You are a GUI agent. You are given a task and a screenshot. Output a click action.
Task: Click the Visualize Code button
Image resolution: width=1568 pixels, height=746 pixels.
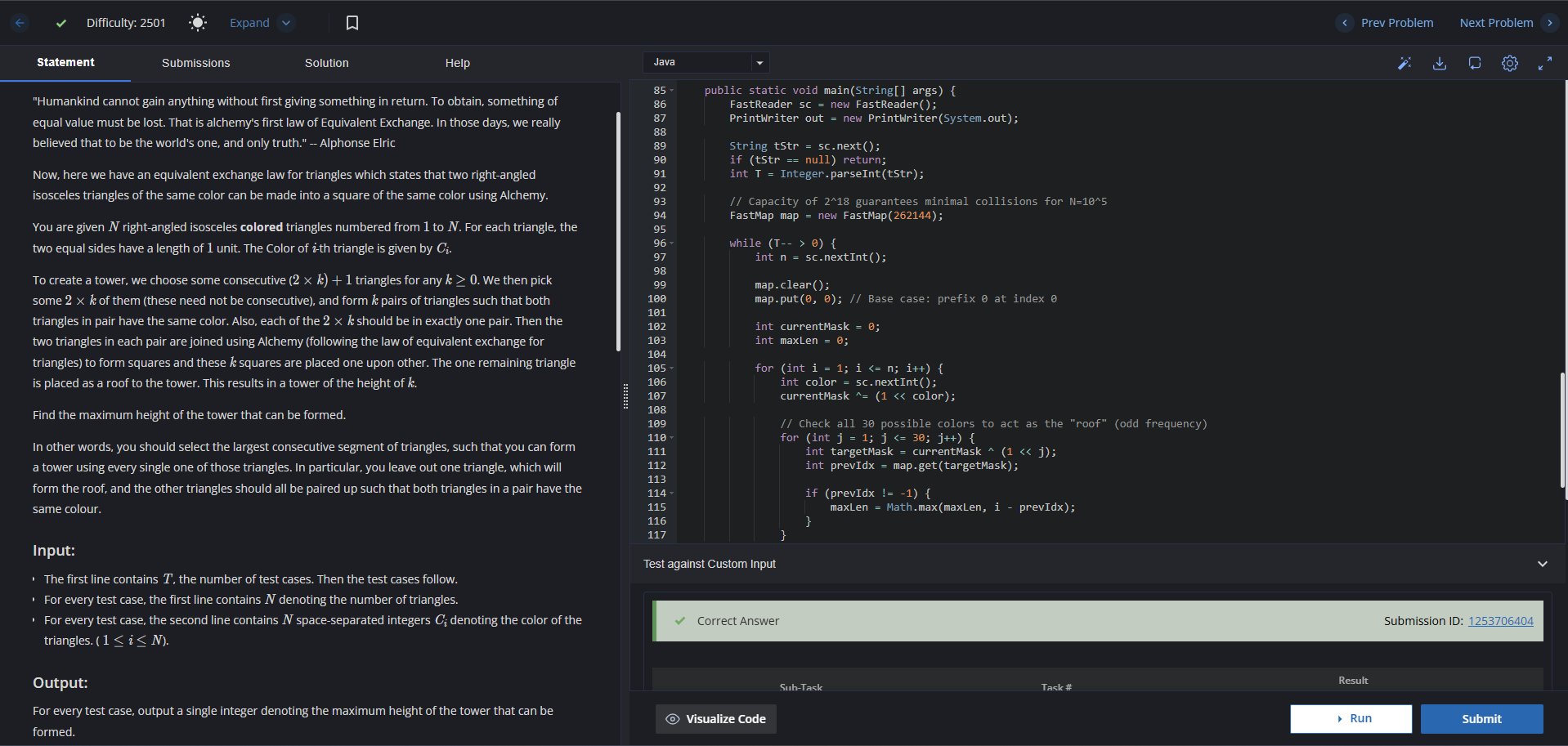716,719
